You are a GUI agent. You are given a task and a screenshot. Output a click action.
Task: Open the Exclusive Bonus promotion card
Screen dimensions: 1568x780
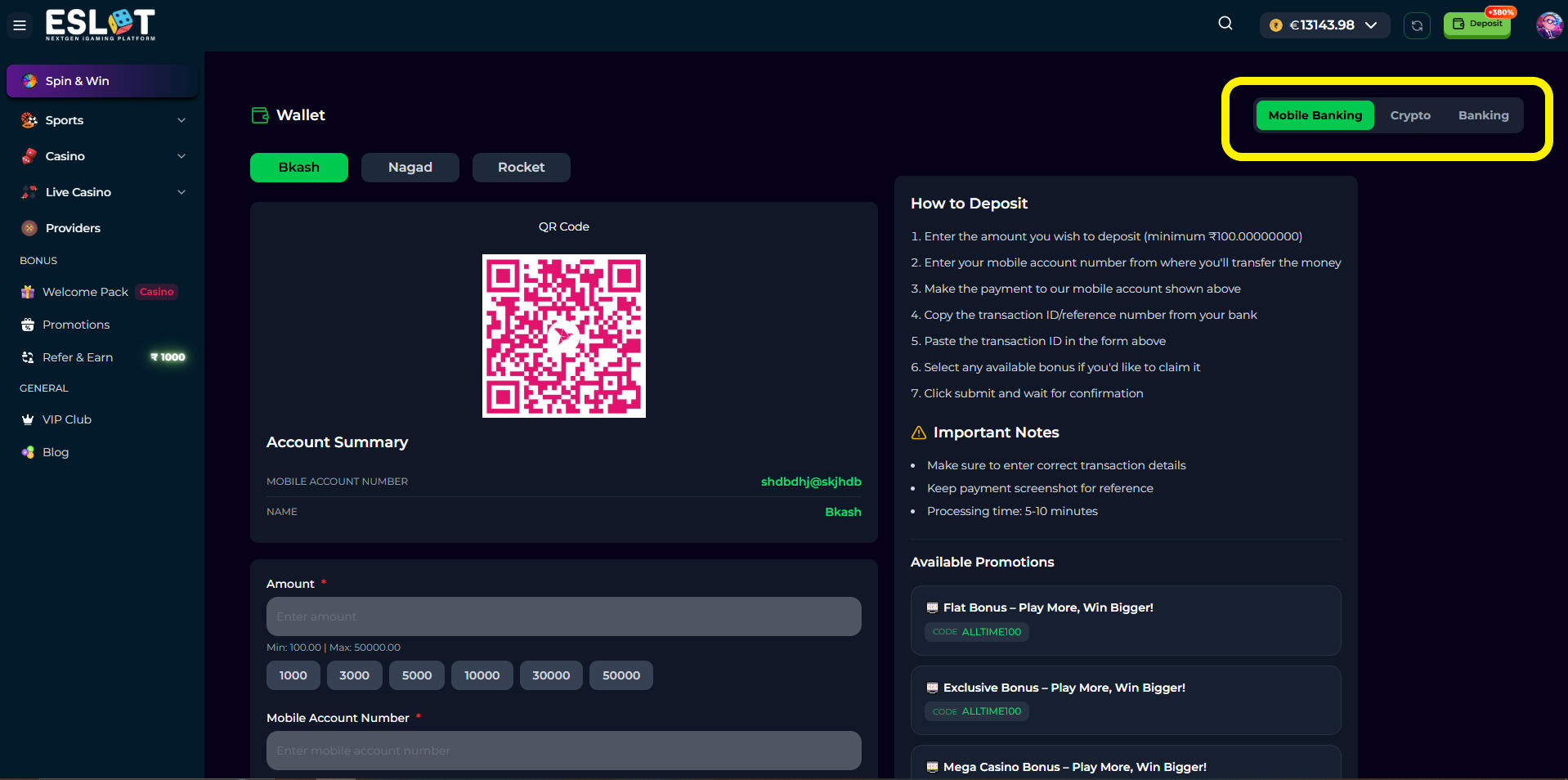pos(1126,700)
